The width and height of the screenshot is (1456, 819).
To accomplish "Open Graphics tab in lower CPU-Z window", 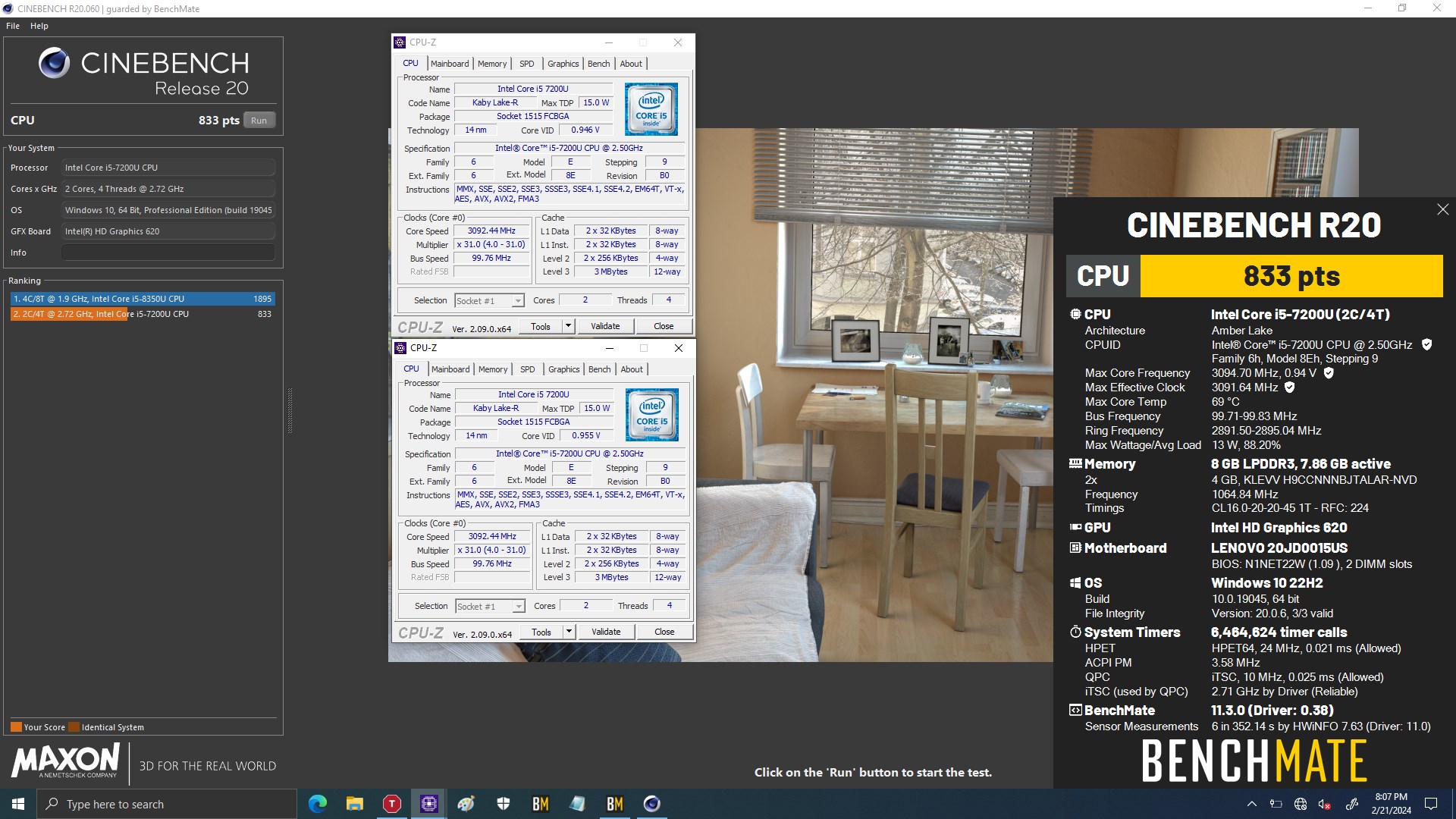I will point(564,369).
